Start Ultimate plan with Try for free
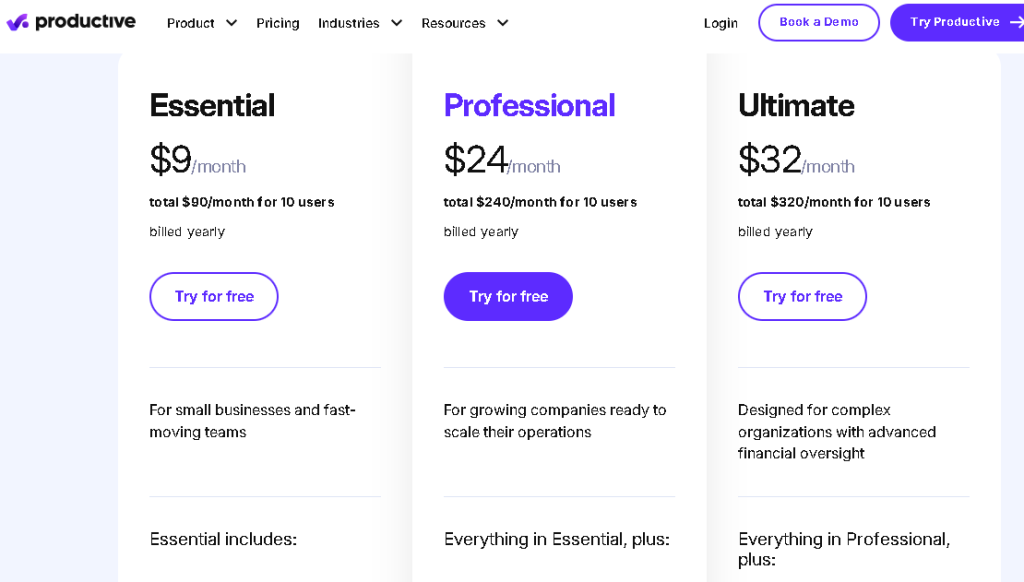 802,296
